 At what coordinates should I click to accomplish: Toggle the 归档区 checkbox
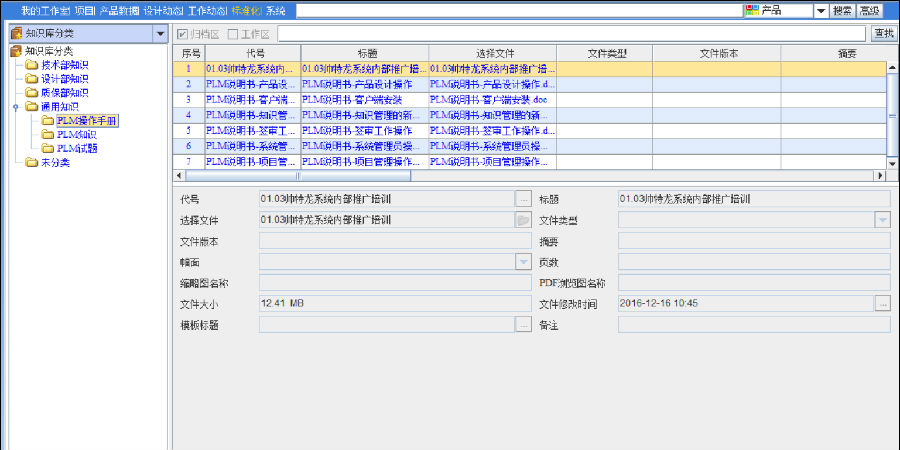click(x=182, y=34)
